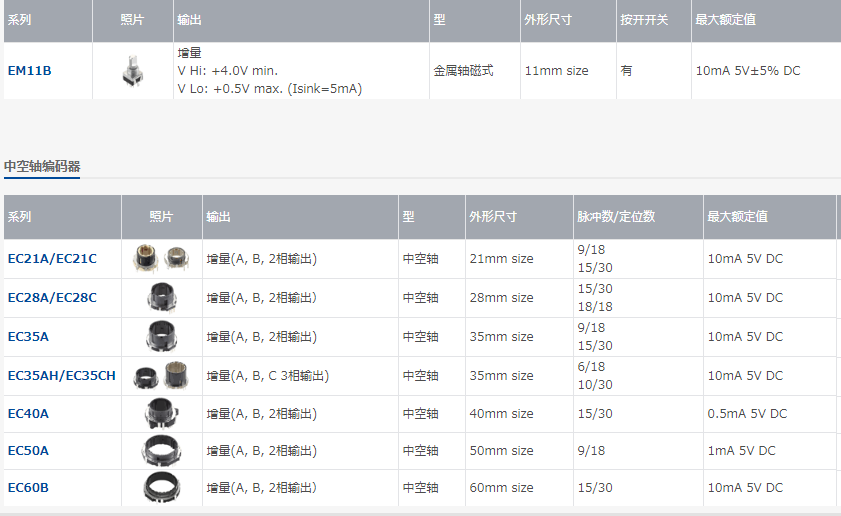Click the 最大额定值 header in hollow-shaft table
This screenshot has width=841, height=516.
737,217
